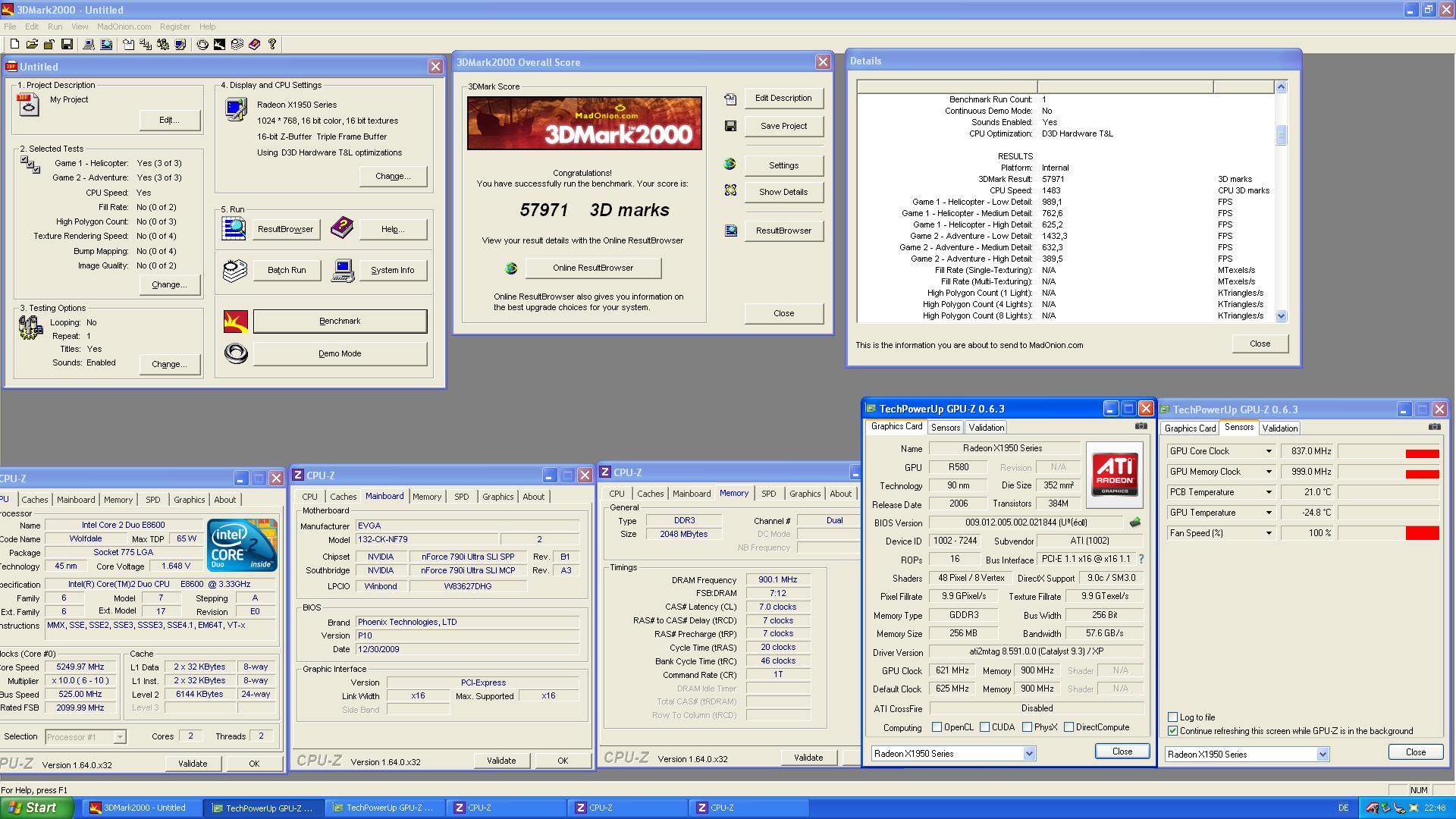Click the GPU Core Clock red sensor graph
The height and width of the screenshot is (819, 1456).
point(1389,451)
